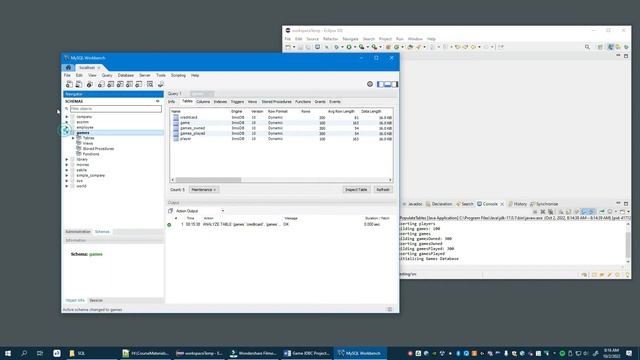Screen dimensions: 640x360
Task: Select the games_owned table row
Action: pyautogui.click(x=281, y=128)
